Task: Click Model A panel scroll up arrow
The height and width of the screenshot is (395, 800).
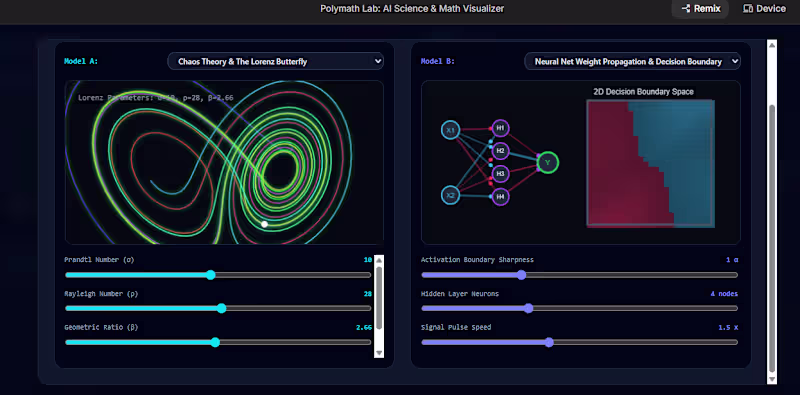Action: tap(379, 260)
